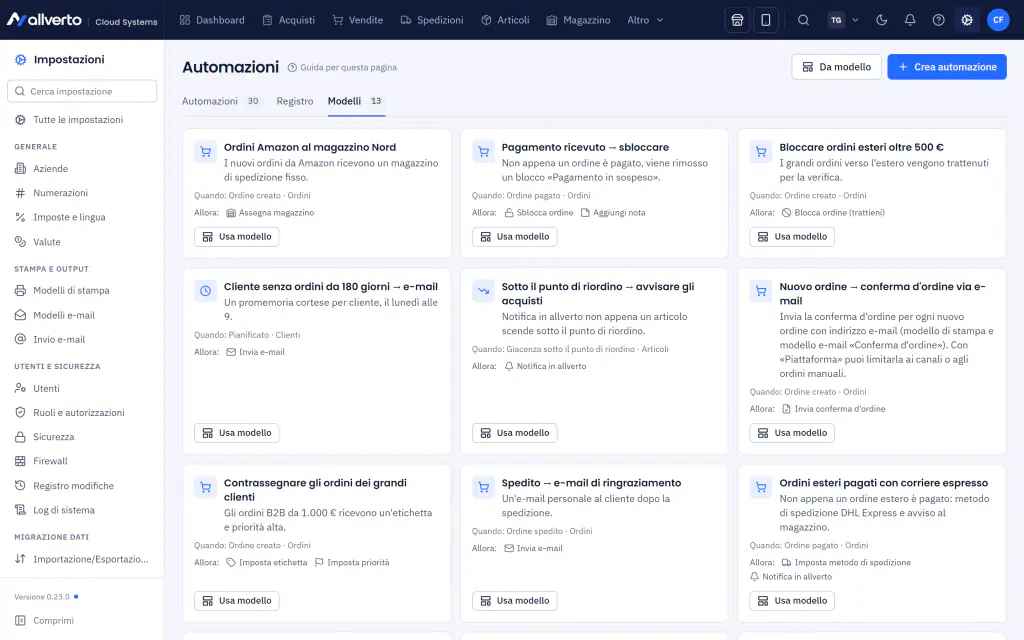Image resolution: width=1024 pixels, height=640 pixels.
Task: Use model Contrassegnare gli ordini dei grandi clienti
Action: [236, 600]
